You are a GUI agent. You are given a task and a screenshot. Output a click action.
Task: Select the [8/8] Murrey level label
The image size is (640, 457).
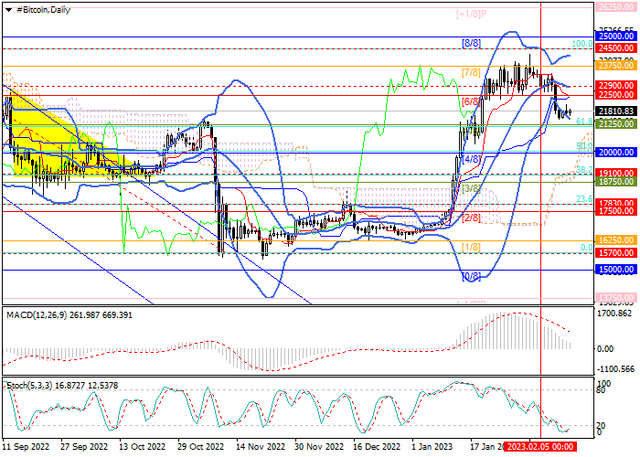[471, 43]
